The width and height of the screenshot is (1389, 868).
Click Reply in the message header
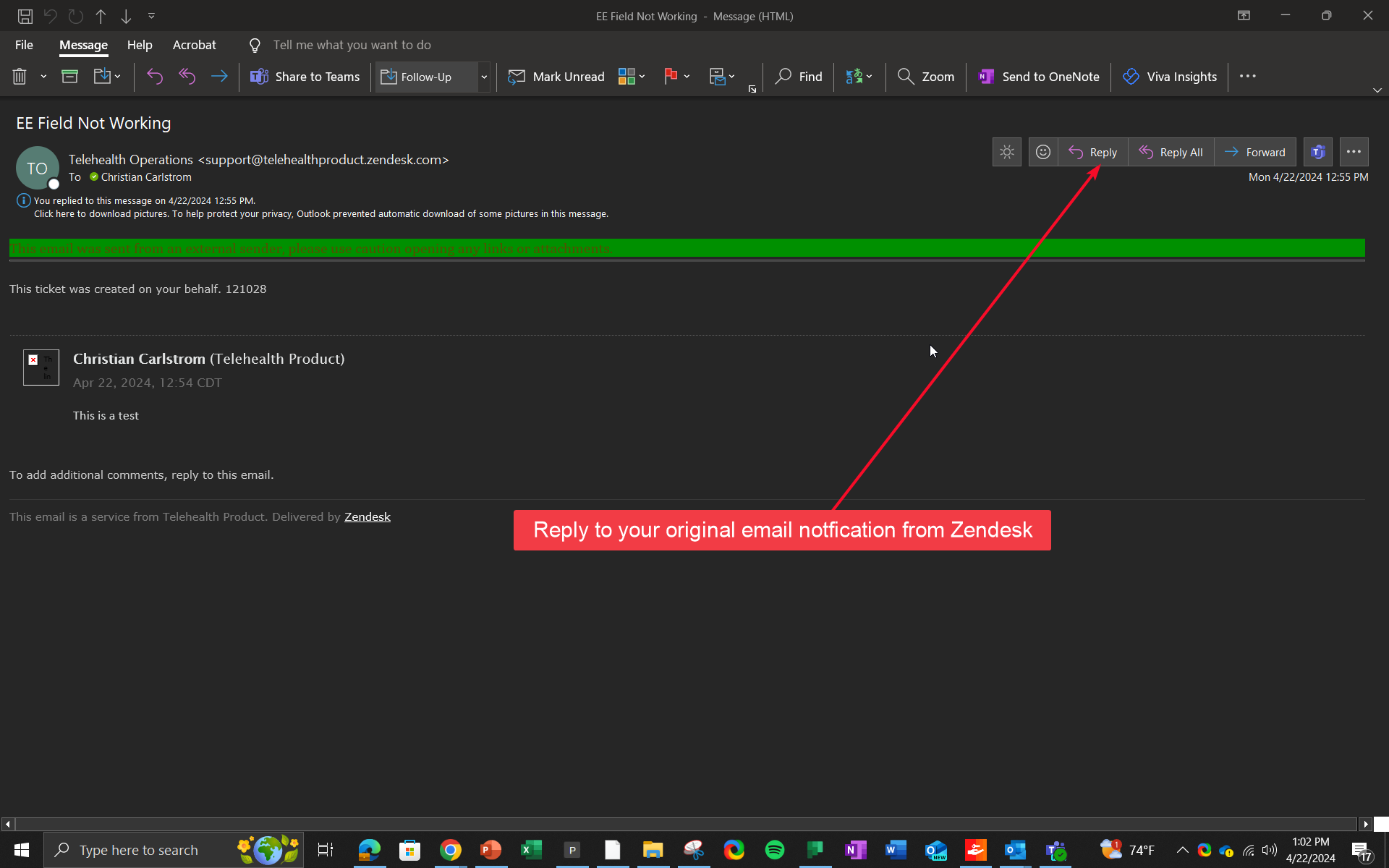(1092, 152)
